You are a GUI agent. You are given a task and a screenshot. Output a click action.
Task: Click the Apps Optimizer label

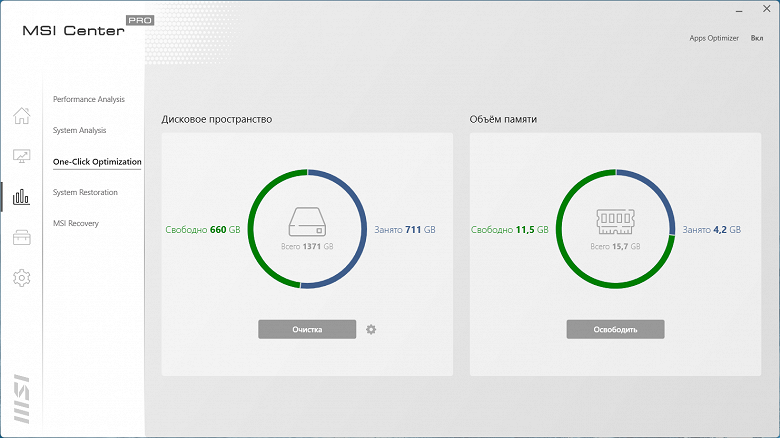point(714,38)
